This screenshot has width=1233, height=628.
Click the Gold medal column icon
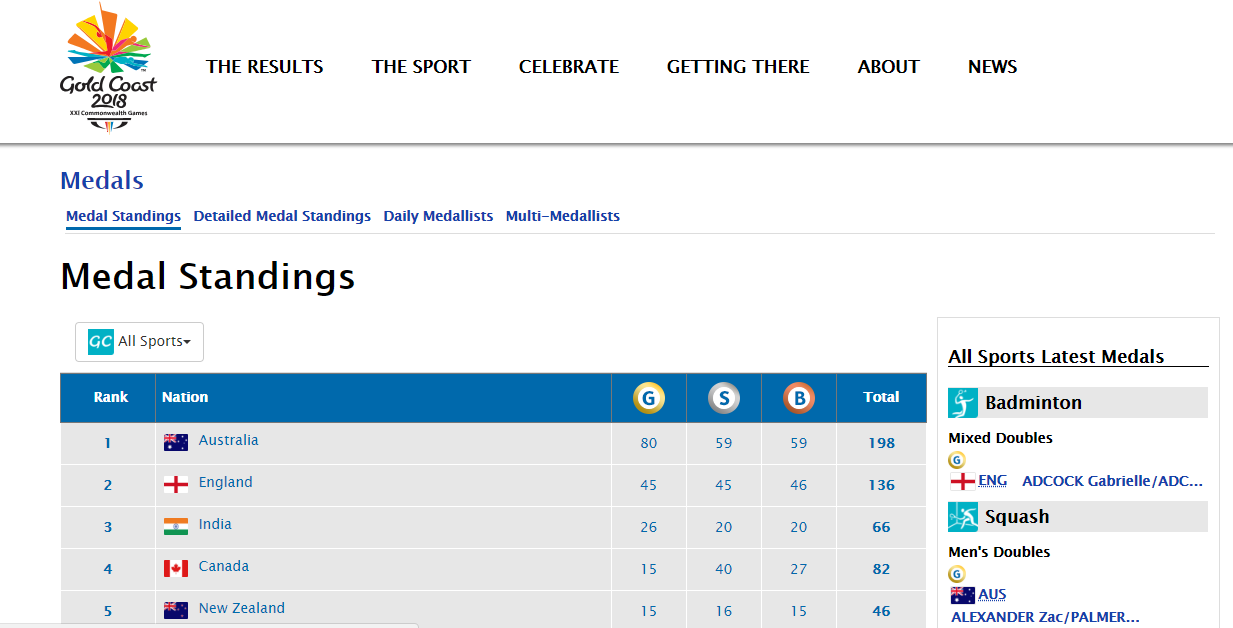(x=649, y=399)
